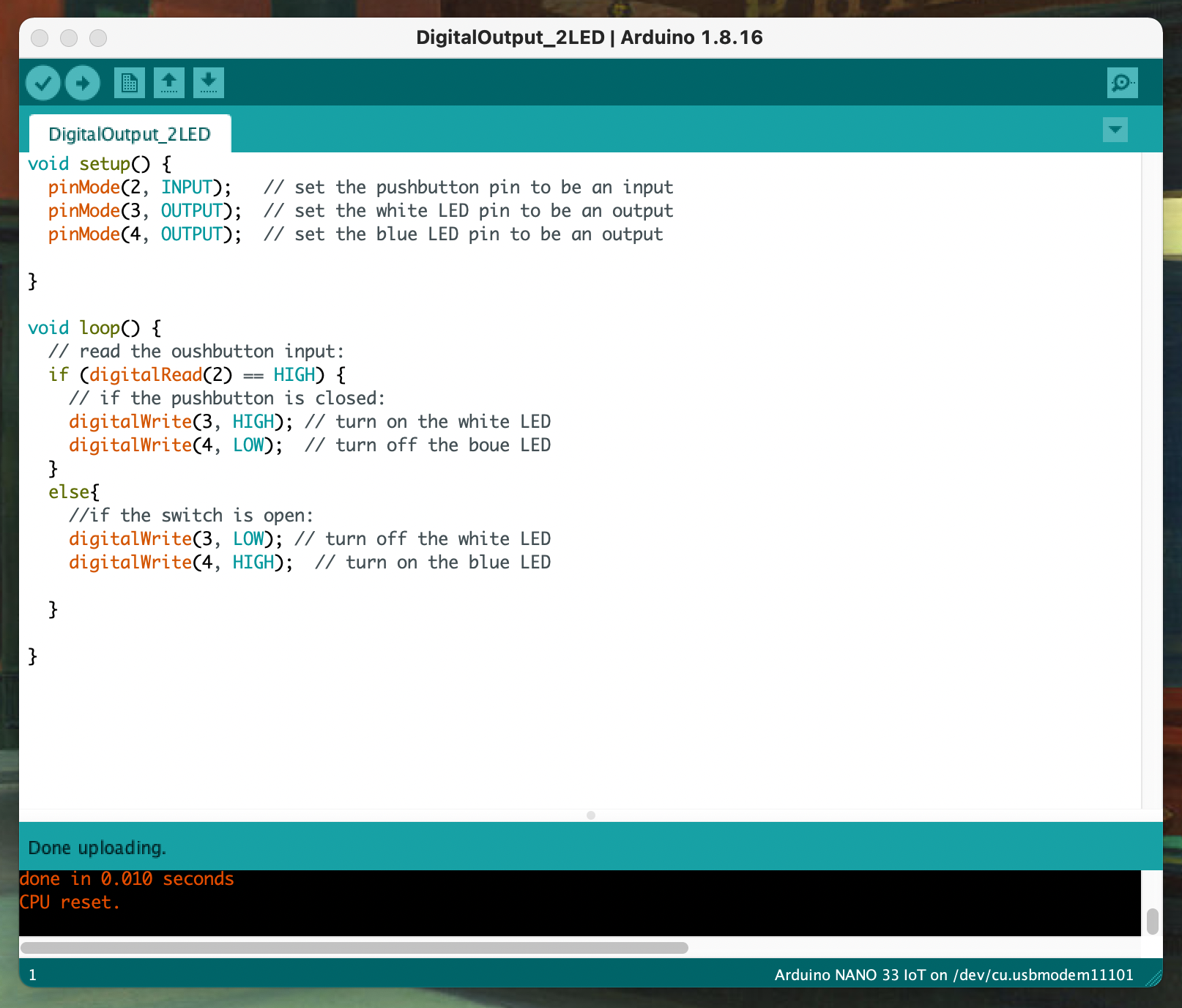Open a sketch using the up-arrow icon

coord(169,83)
